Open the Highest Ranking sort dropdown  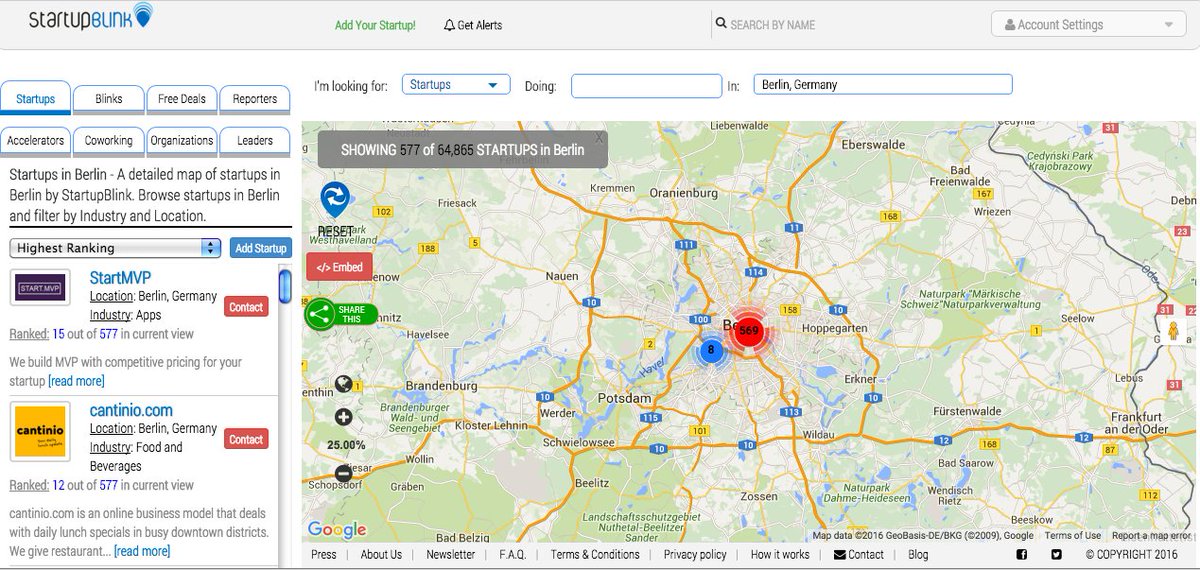[x=115, y=248]
